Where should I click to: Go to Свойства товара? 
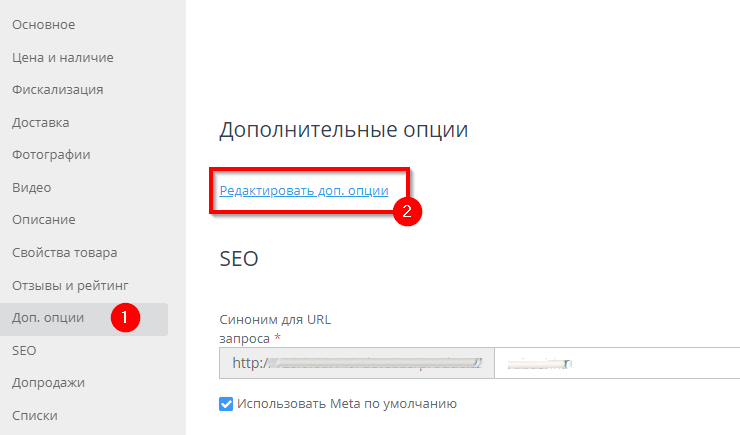coord(64,252)
